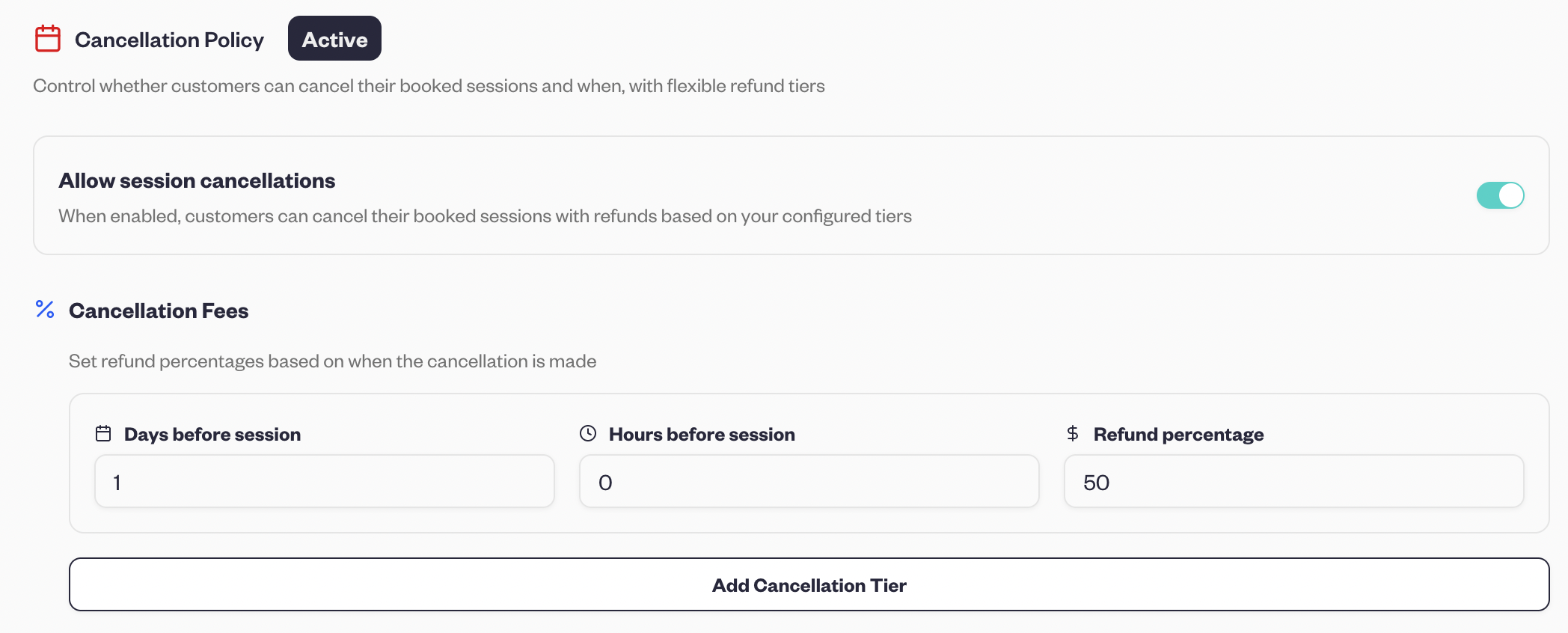This screenshot has height=633, width=1568.
Task: Click the red calendar Cancellation Policy icon
Action: [48, 39]
